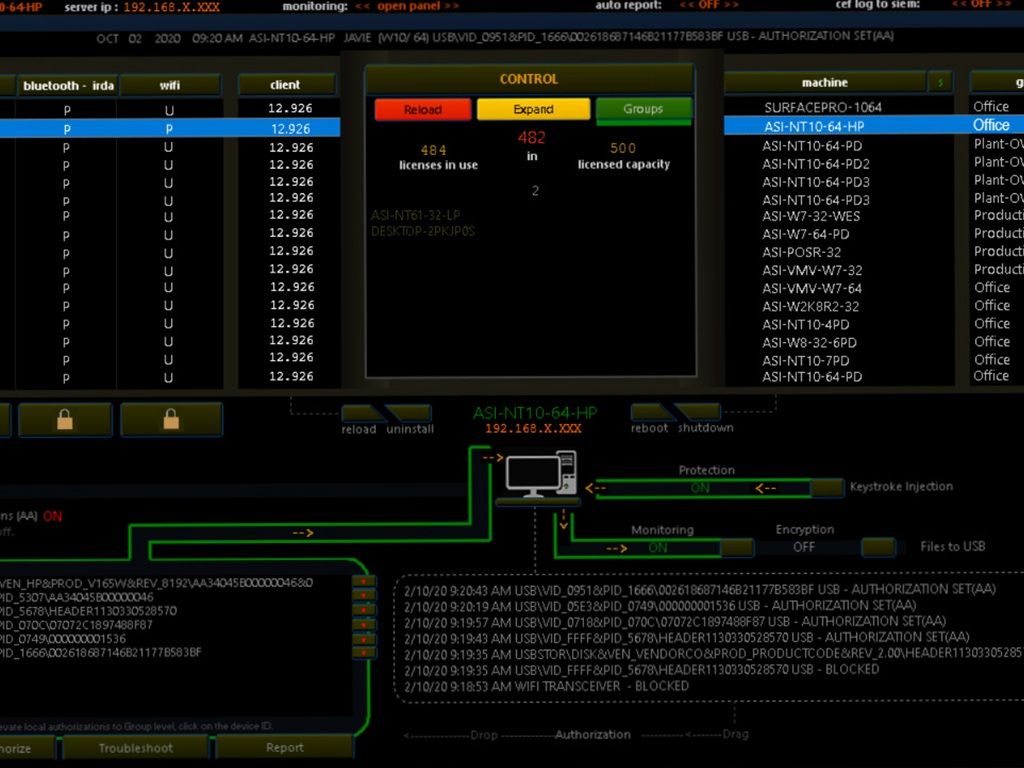This screenshot has height=768, width=1024.
Task: Click the first padlock lock button
Action: pos(65,420)
